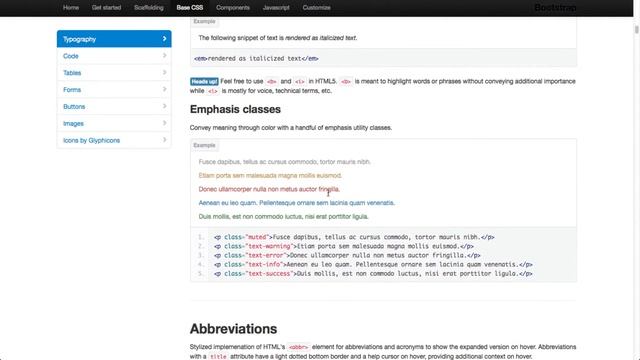Click info text 'Aenean eu leo quam'
Viewport: 640px width, 360px height.
[x=297, y=203]
